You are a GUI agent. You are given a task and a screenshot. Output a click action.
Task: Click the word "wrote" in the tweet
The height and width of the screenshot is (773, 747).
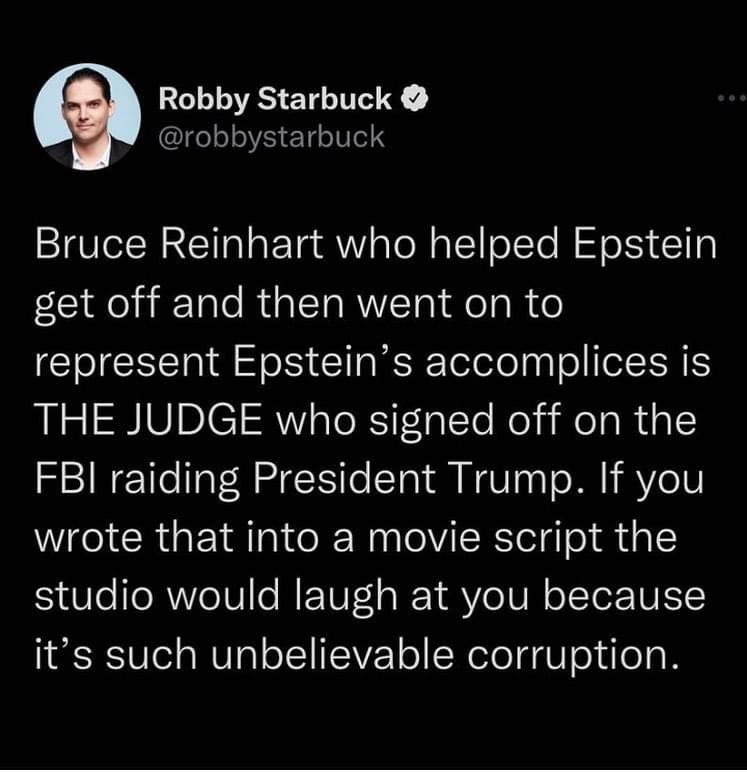click(87, 537)
